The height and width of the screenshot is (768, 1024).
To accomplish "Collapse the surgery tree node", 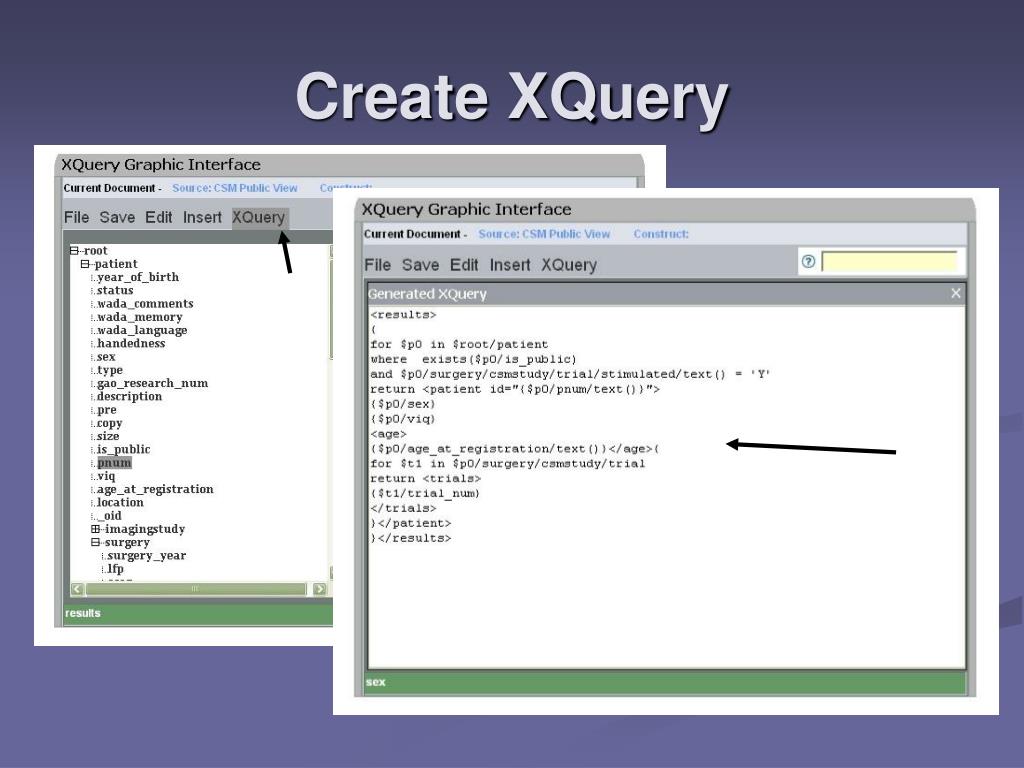I will tap(95, 542).
